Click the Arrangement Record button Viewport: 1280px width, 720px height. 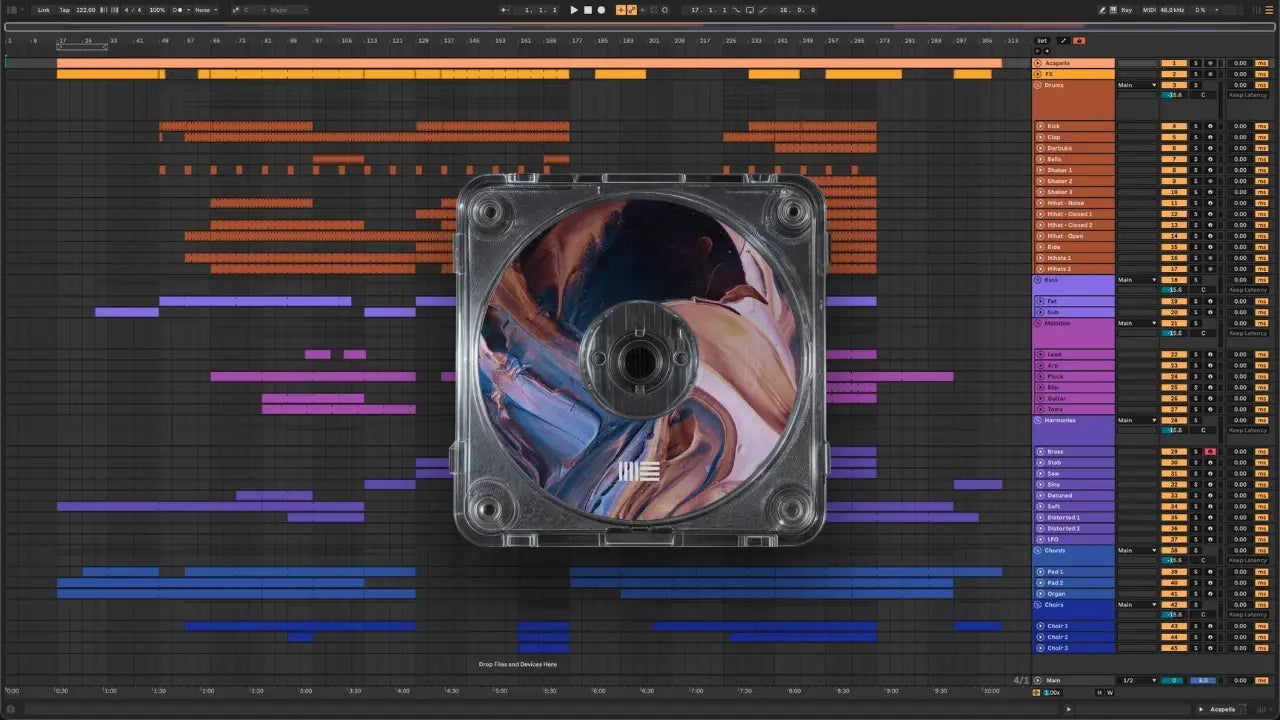[x=601, y=10]
